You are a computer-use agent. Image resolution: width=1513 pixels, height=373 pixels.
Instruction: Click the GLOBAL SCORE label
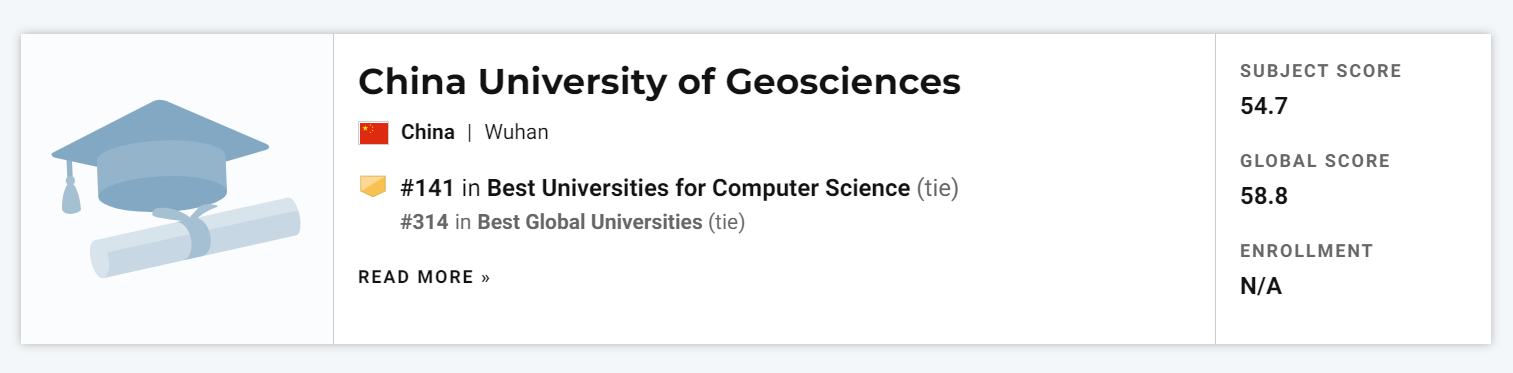(1315, 161)
